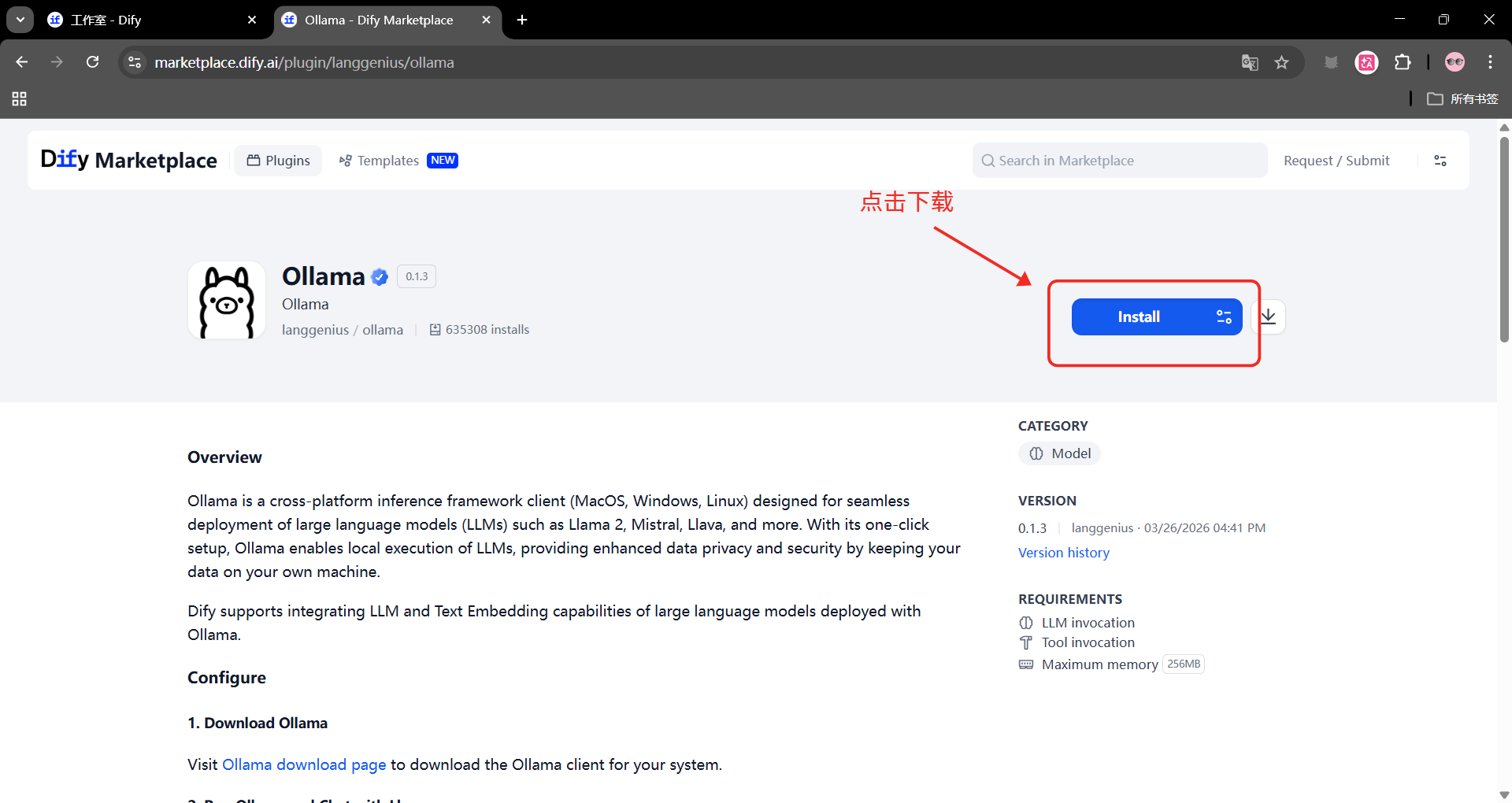
Task: Open the apps grid in bookmarks bar
Action: [20, 98]
